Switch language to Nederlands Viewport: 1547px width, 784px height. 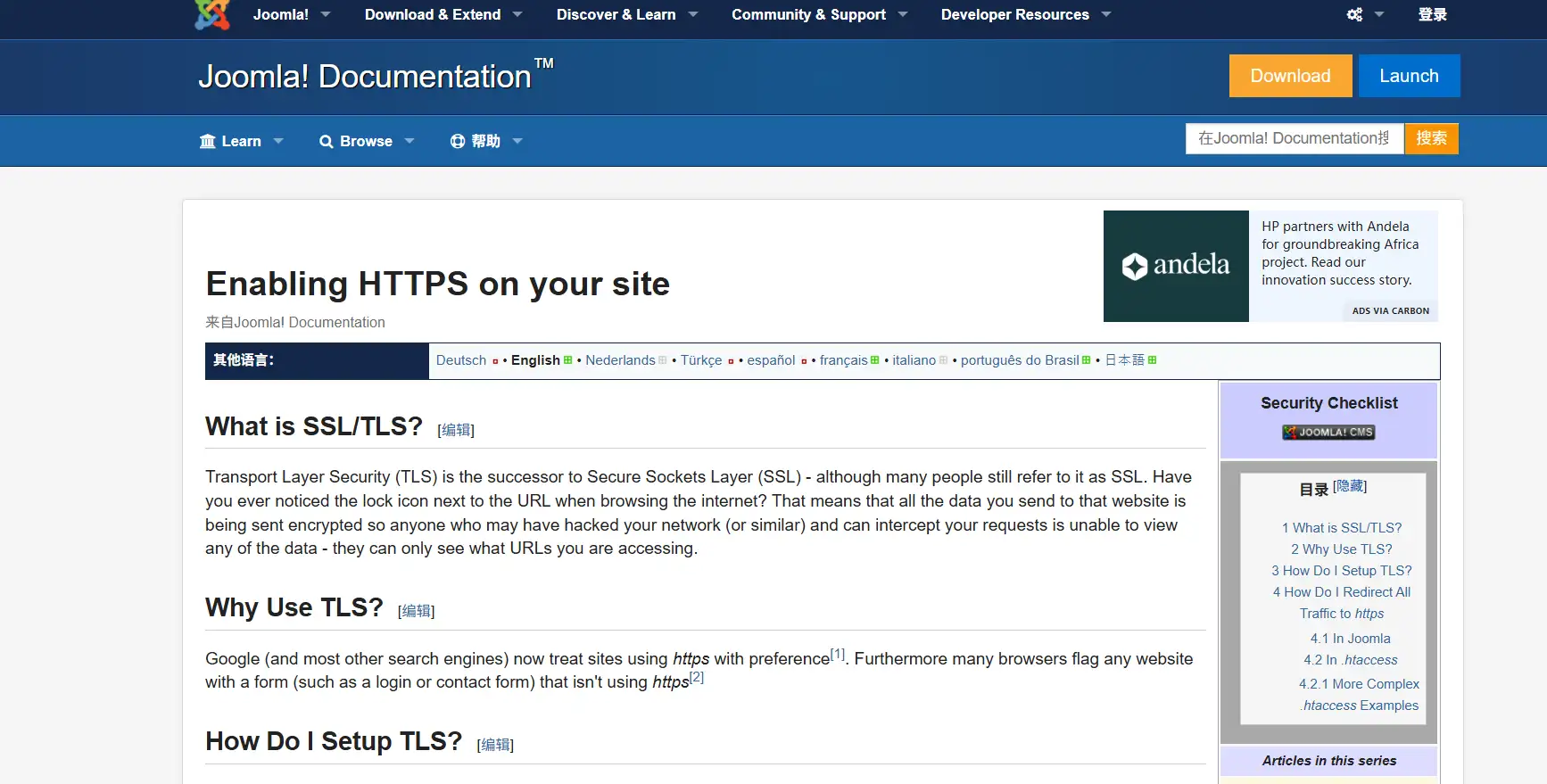coord(620,360)
